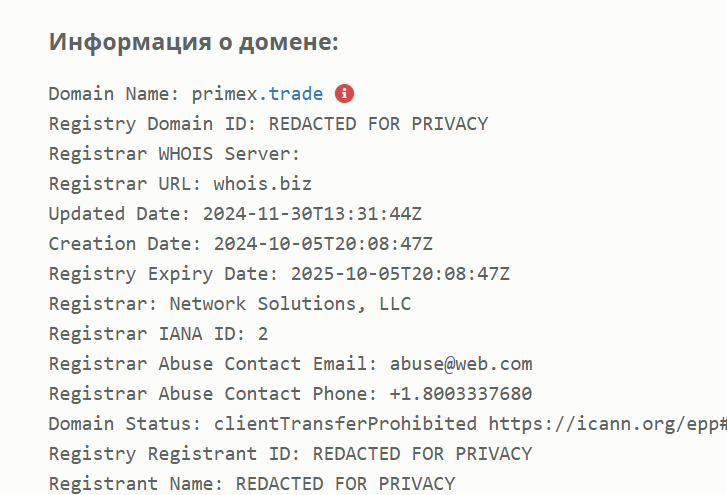Viewport: 727px width, 495px height.
Task: Click the abuse phone number +1.8003337680
Action: tap(461, 394)
